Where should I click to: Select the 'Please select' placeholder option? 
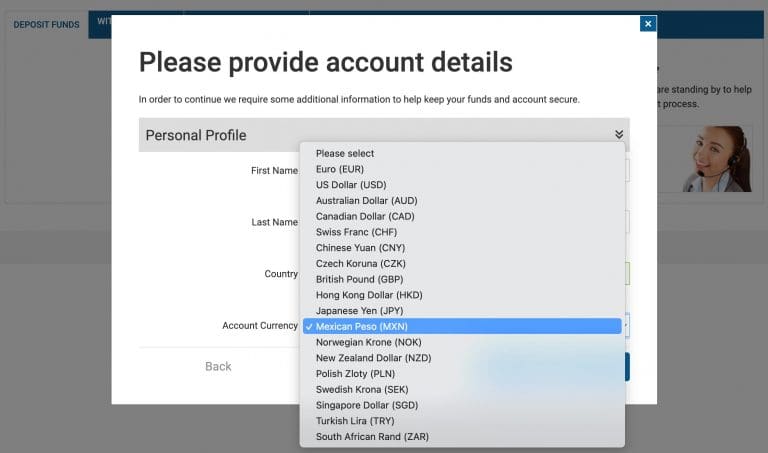click(462, 153)
